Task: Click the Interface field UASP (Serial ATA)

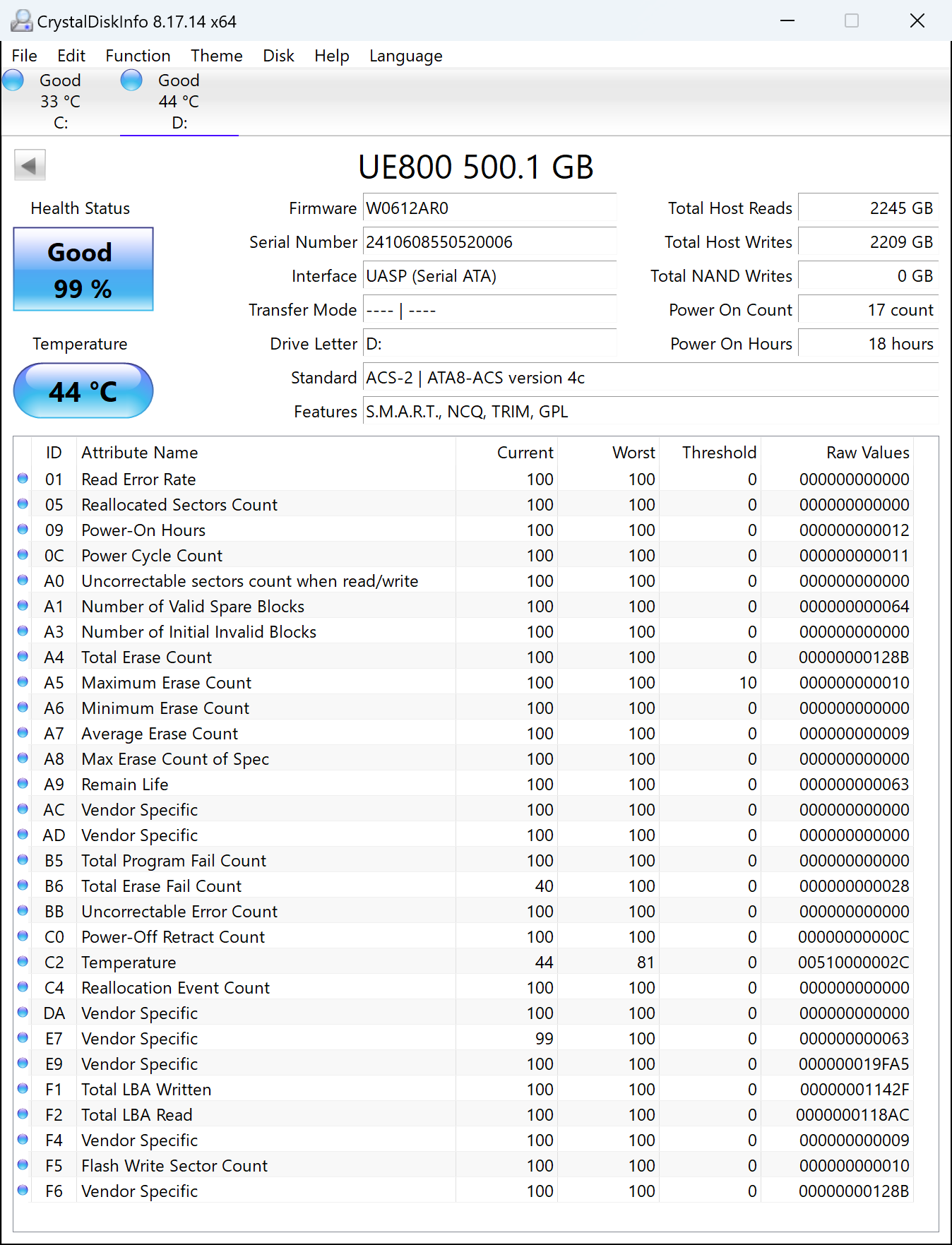Action: 489,276
